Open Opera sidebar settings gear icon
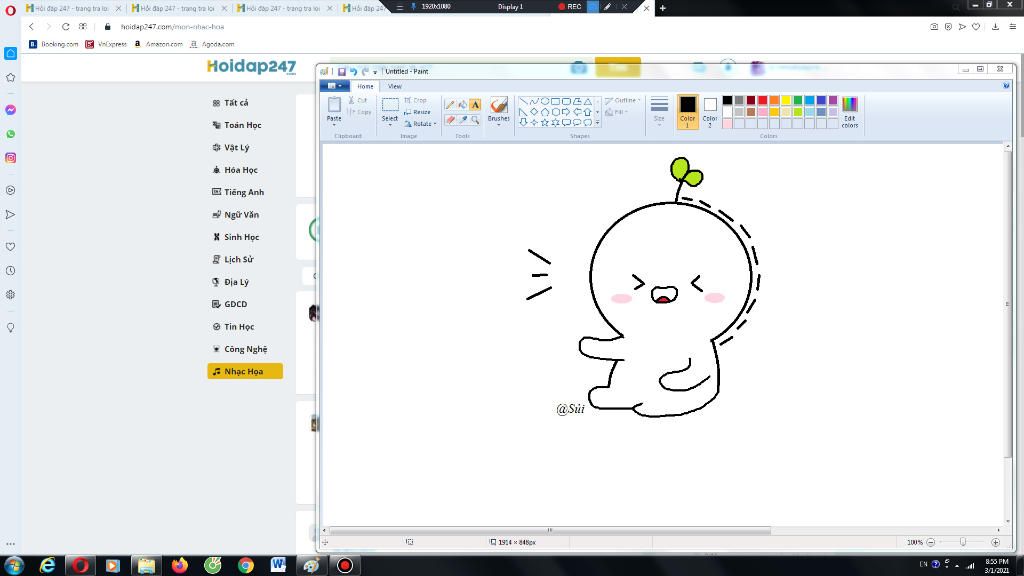The image size is (1024, 576). [10, 295]
